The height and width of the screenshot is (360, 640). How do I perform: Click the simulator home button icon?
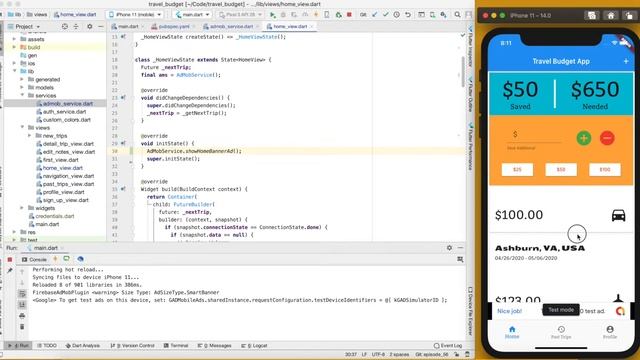[x=611, y=16]
